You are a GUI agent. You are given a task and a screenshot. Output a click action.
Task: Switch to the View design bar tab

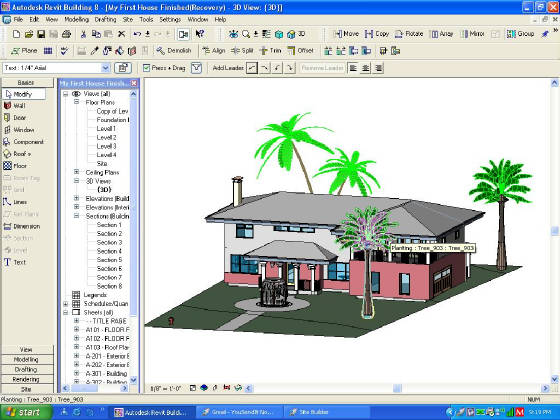26,350
